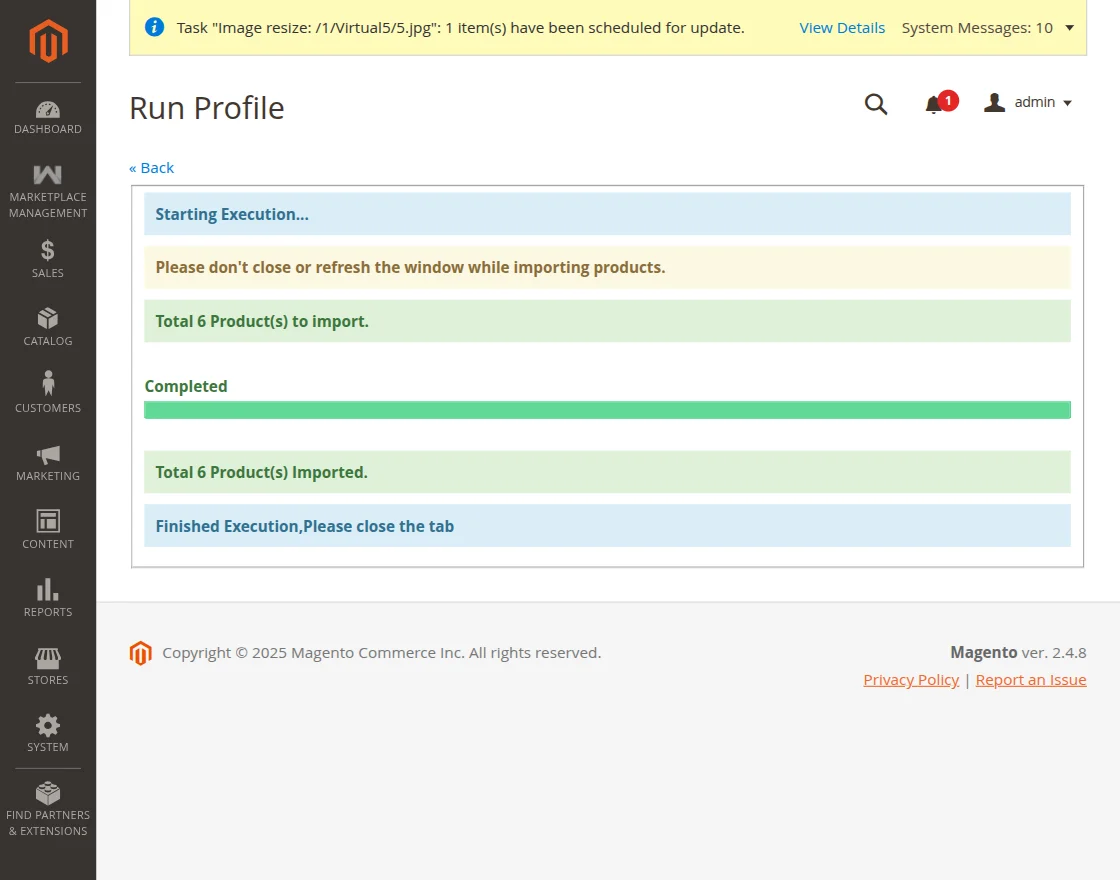The width and height of the screenshot is (1120, 880).
Task: Open the global search magnifier
Action: [x=875, y=103]
